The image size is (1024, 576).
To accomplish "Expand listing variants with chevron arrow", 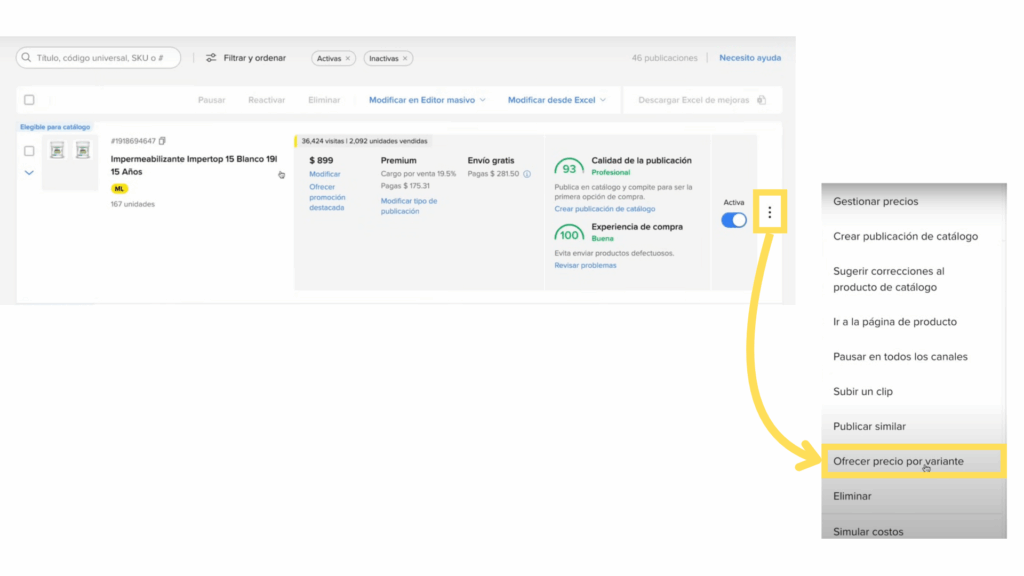I will pos(29,173).
